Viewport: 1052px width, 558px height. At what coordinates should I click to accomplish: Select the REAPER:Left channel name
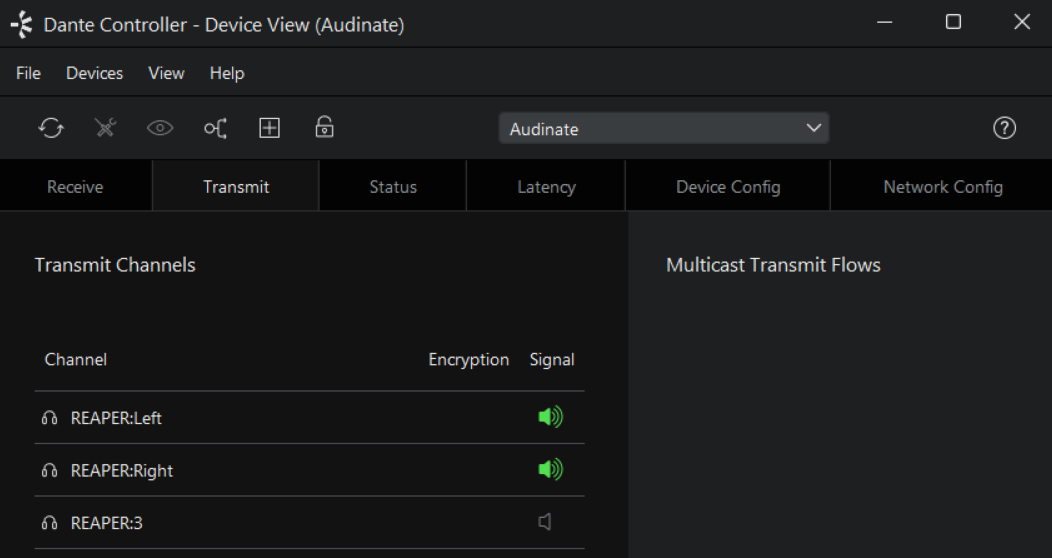pyautogui.click(x=116, y=418)
